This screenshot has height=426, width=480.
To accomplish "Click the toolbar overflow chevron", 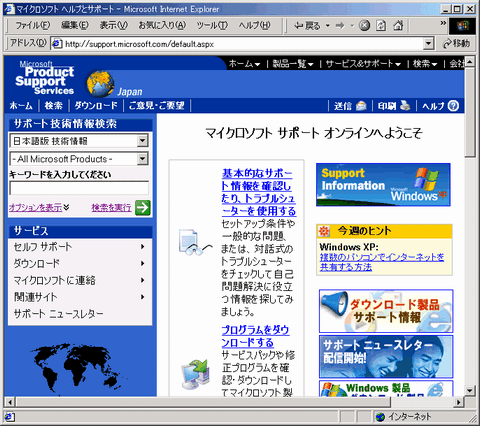I will click(443, 23).
